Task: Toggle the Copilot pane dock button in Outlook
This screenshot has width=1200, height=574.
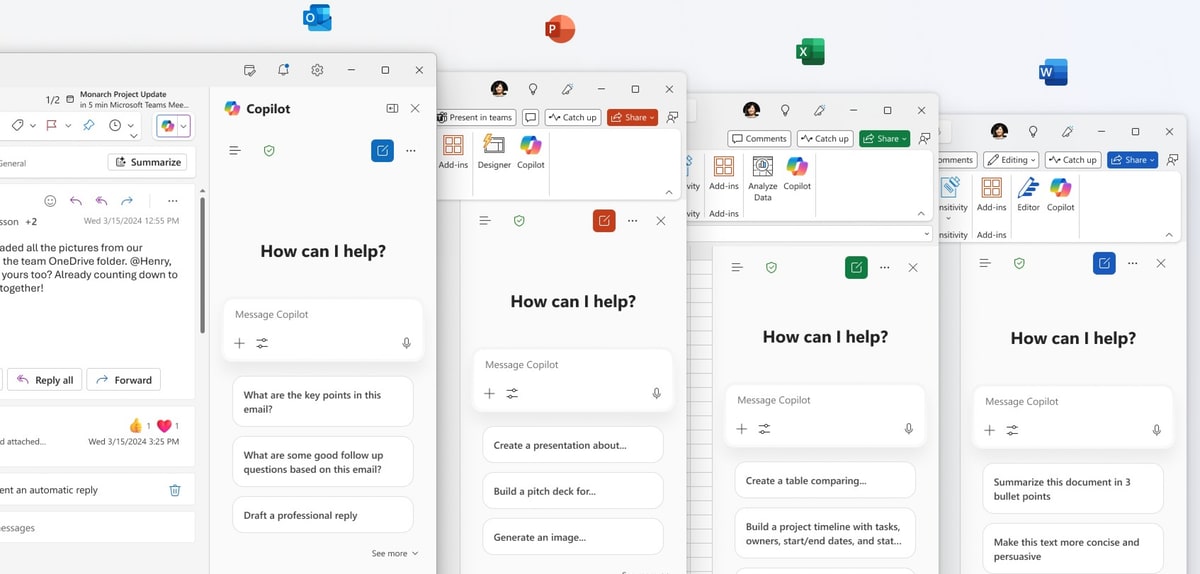Action: point(392,108)
